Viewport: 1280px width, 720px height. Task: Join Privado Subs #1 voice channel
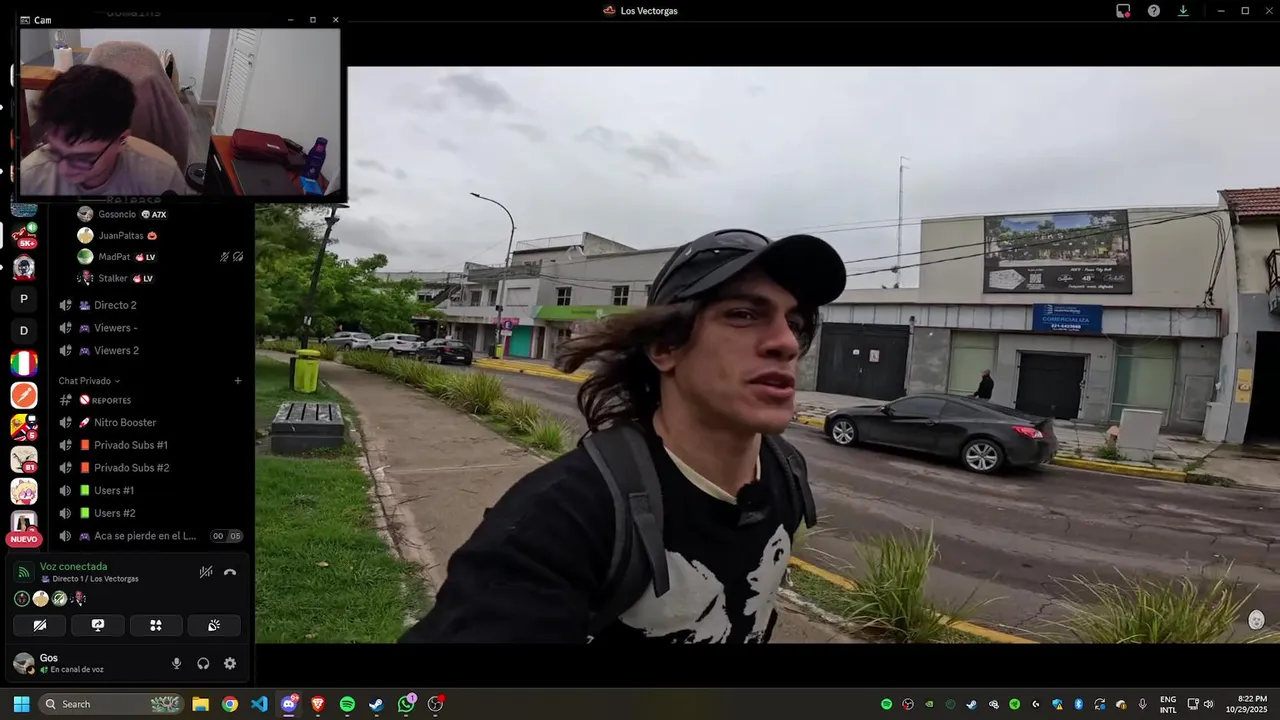point(150,445)
